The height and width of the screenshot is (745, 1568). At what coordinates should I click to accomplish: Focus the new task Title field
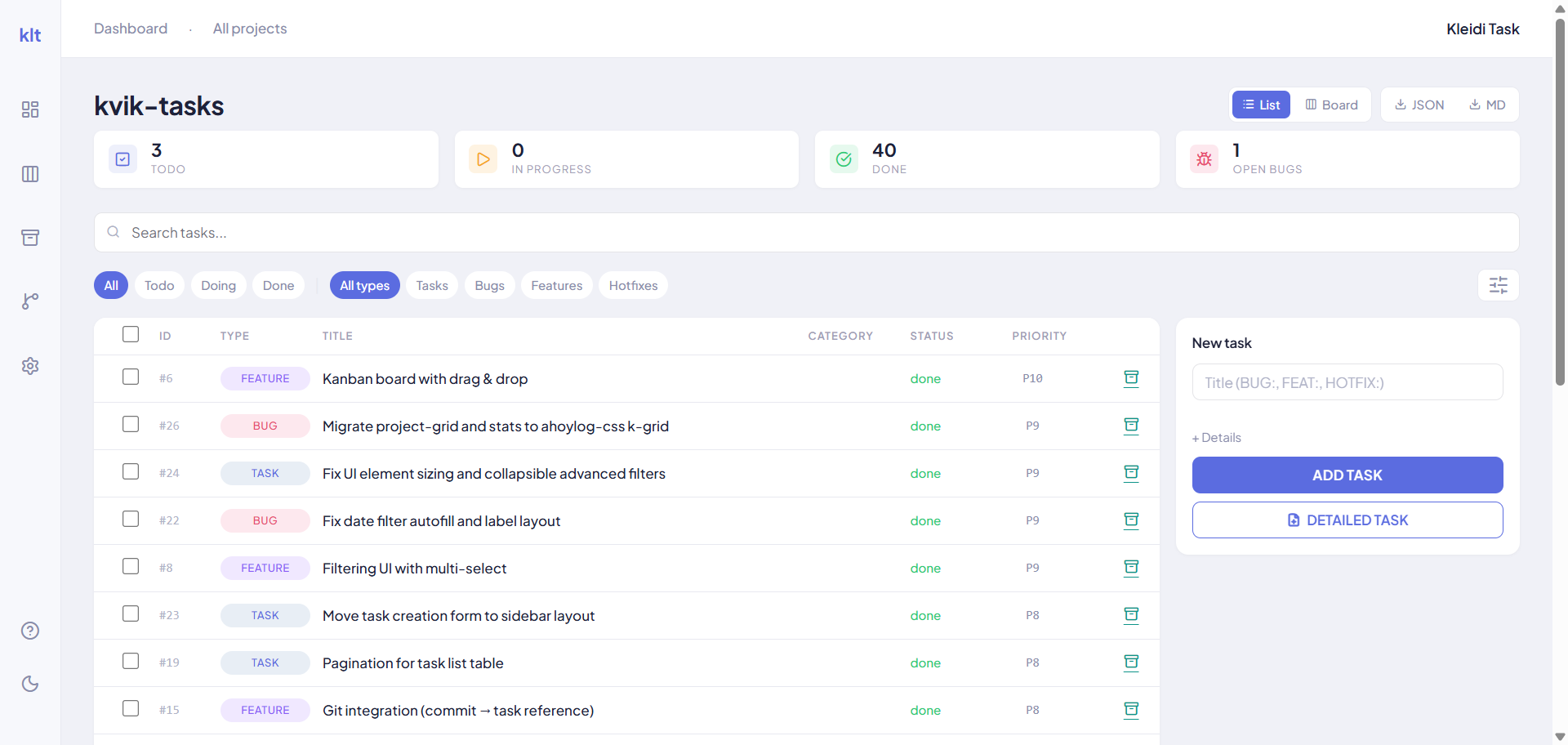(1347, 382)
